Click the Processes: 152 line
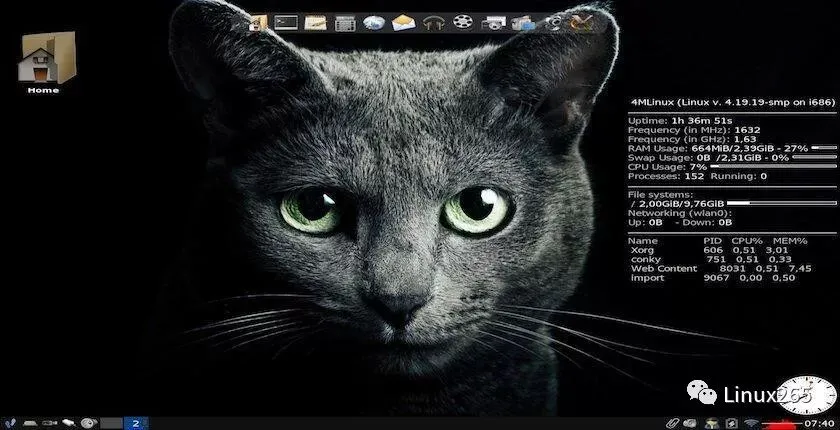 click(x=697, y=176)
